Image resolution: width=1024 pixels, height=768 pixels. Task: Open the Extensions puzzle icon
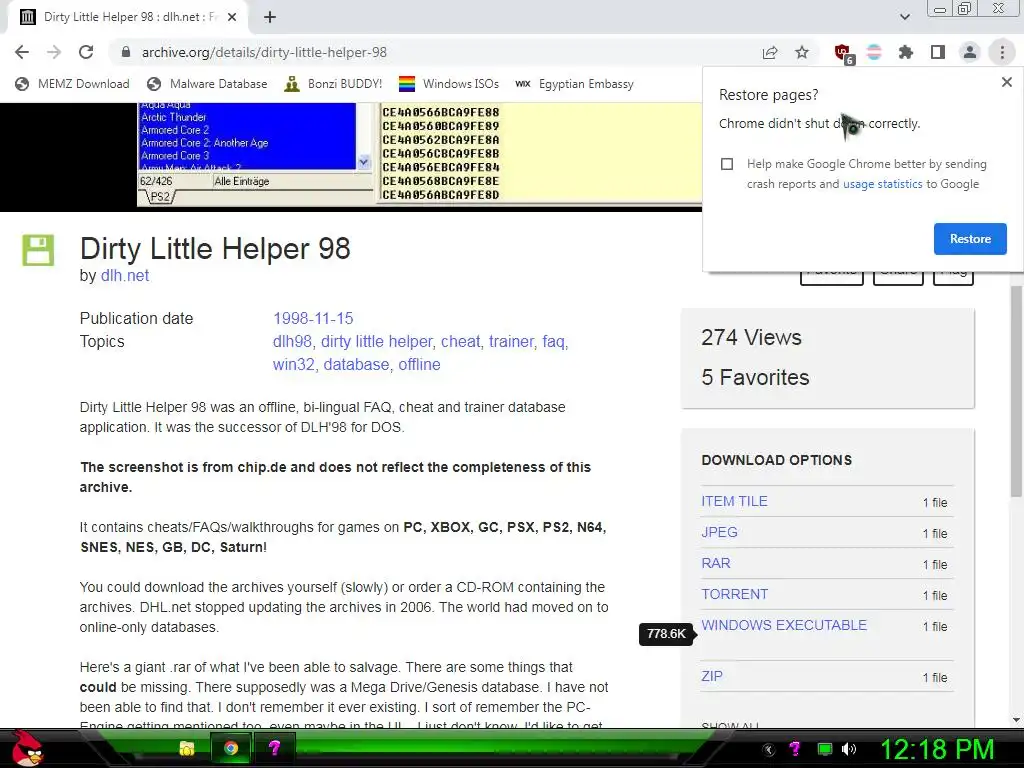(906, 52)
